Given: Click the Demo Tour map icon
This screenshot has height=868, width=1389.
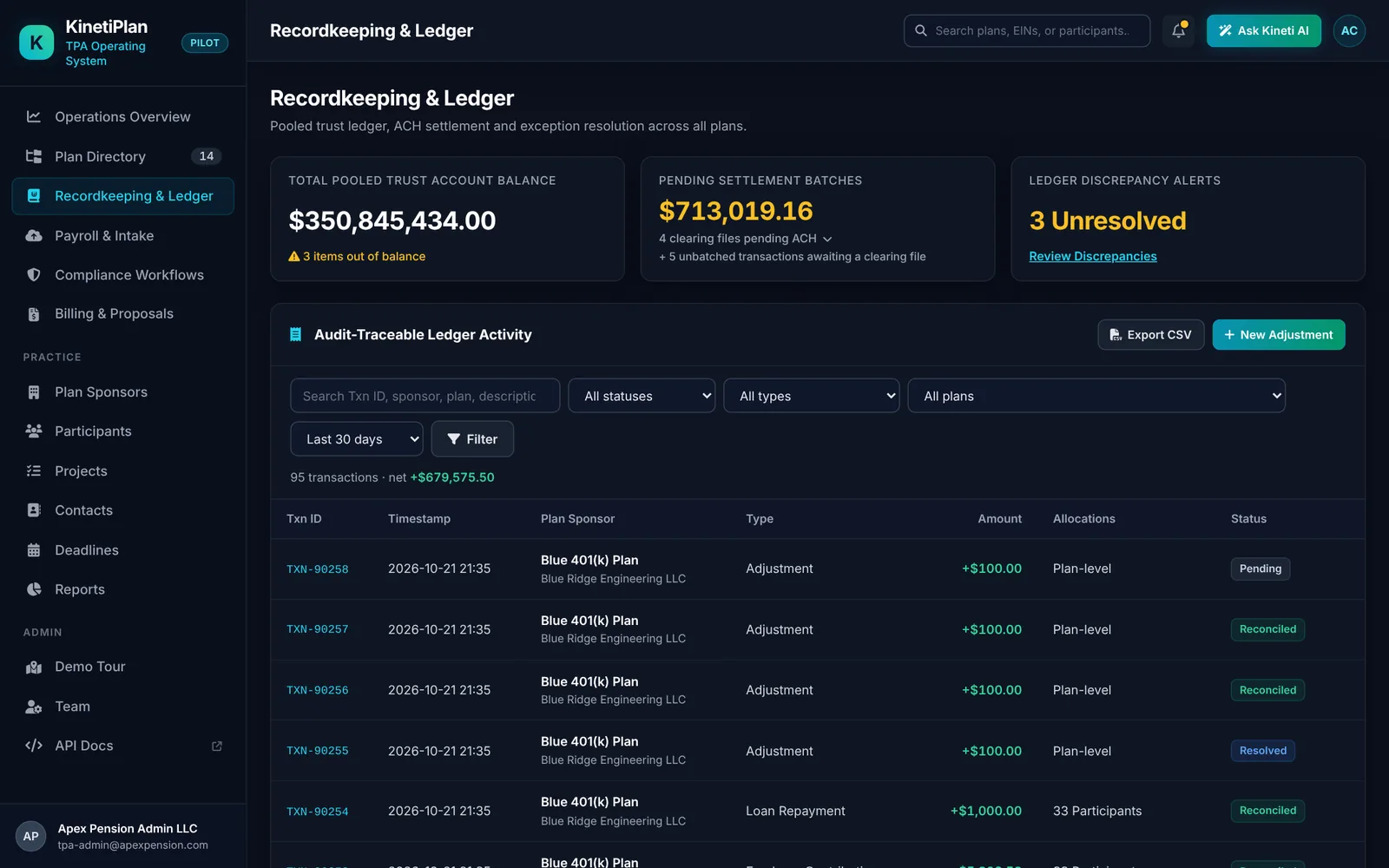Looking at the screenshot, I should (34, 667).
